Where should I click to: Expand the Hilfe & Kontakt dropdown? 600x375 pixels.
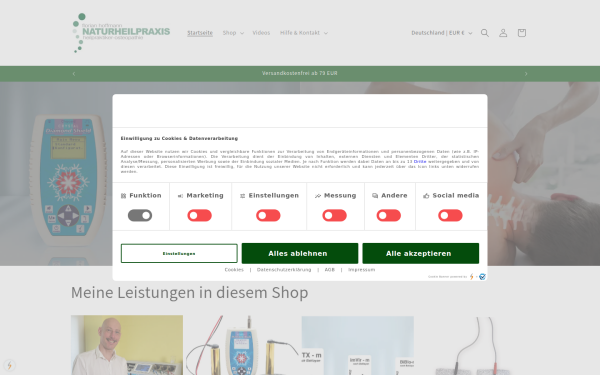(x=304, y=33)
